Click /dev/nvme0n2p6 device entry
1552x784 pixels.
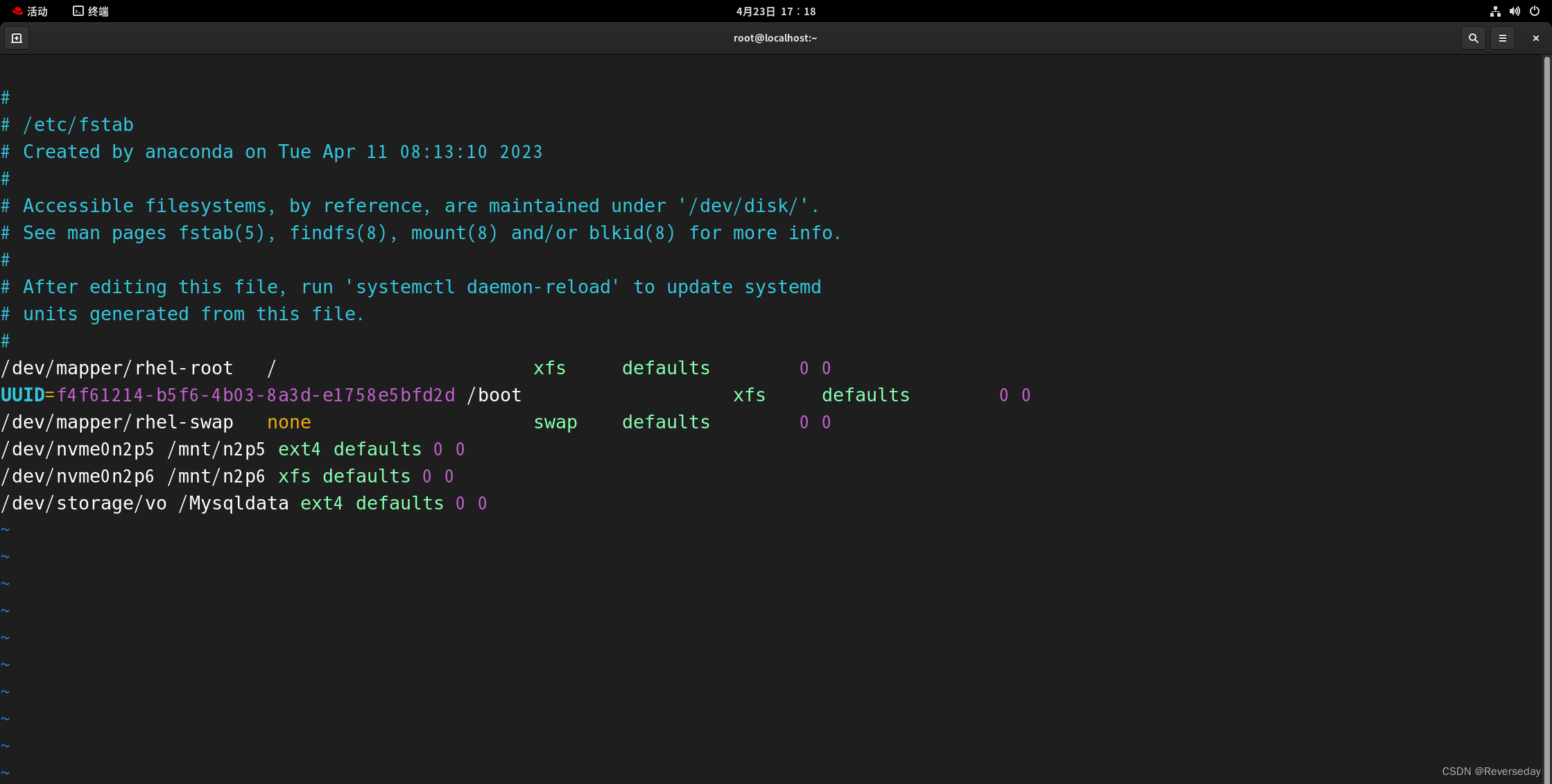[x=78, y=476]
